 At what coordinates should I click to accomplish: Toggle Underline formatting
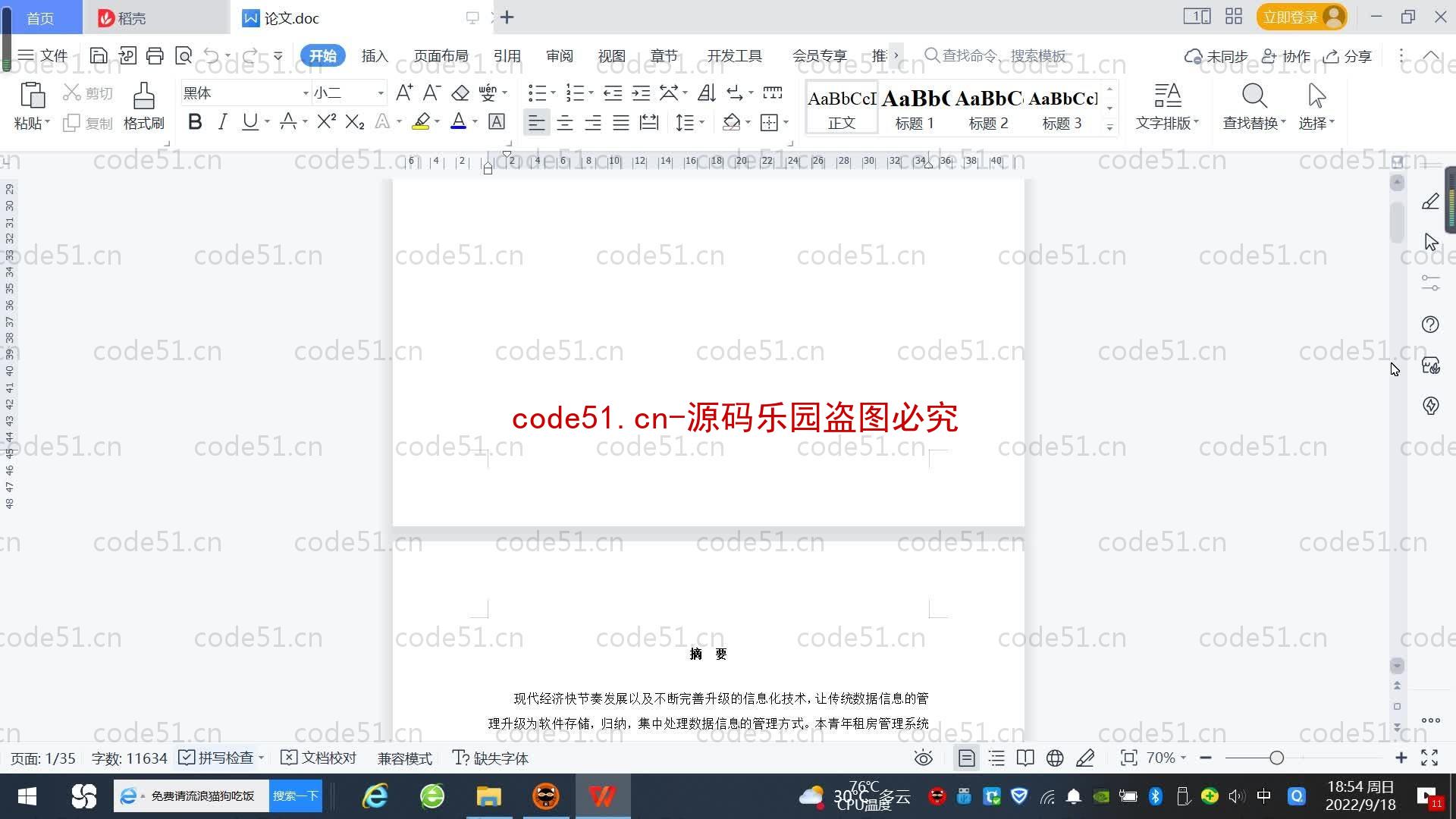tap(249, 121)
